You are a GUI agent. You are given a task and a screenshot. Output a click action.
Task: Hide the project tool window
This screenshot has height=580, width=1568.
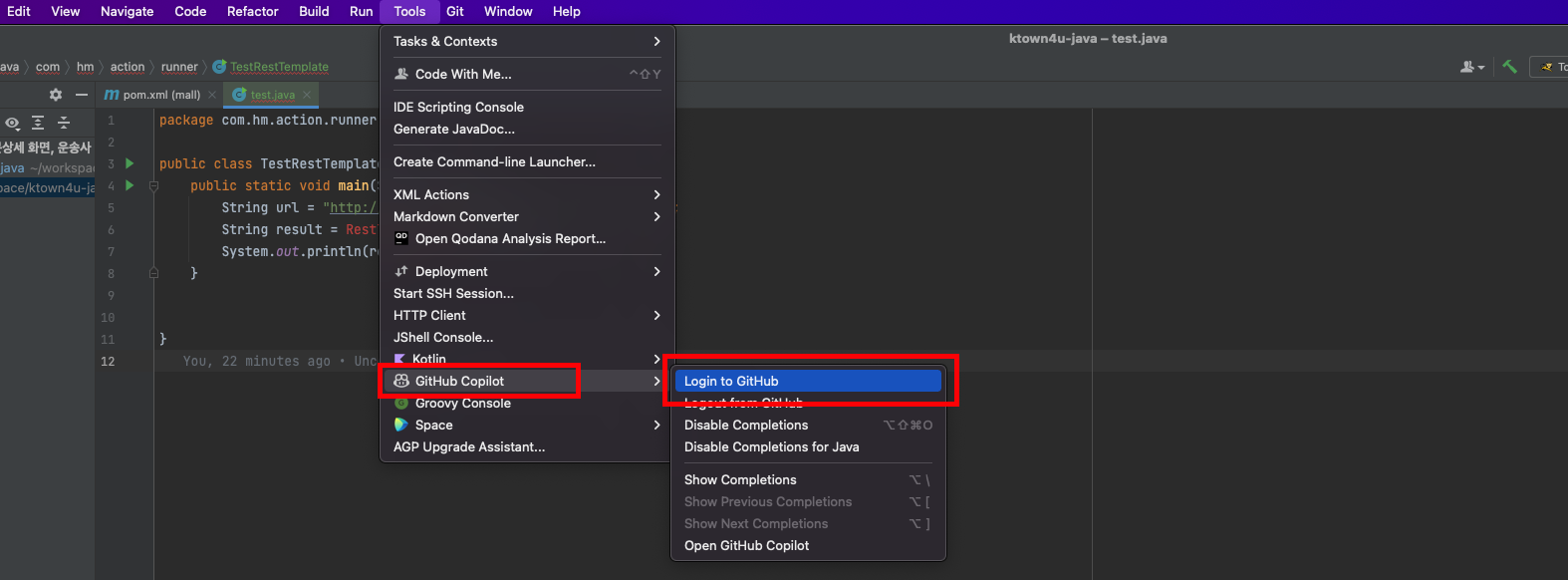pos(82,95)
